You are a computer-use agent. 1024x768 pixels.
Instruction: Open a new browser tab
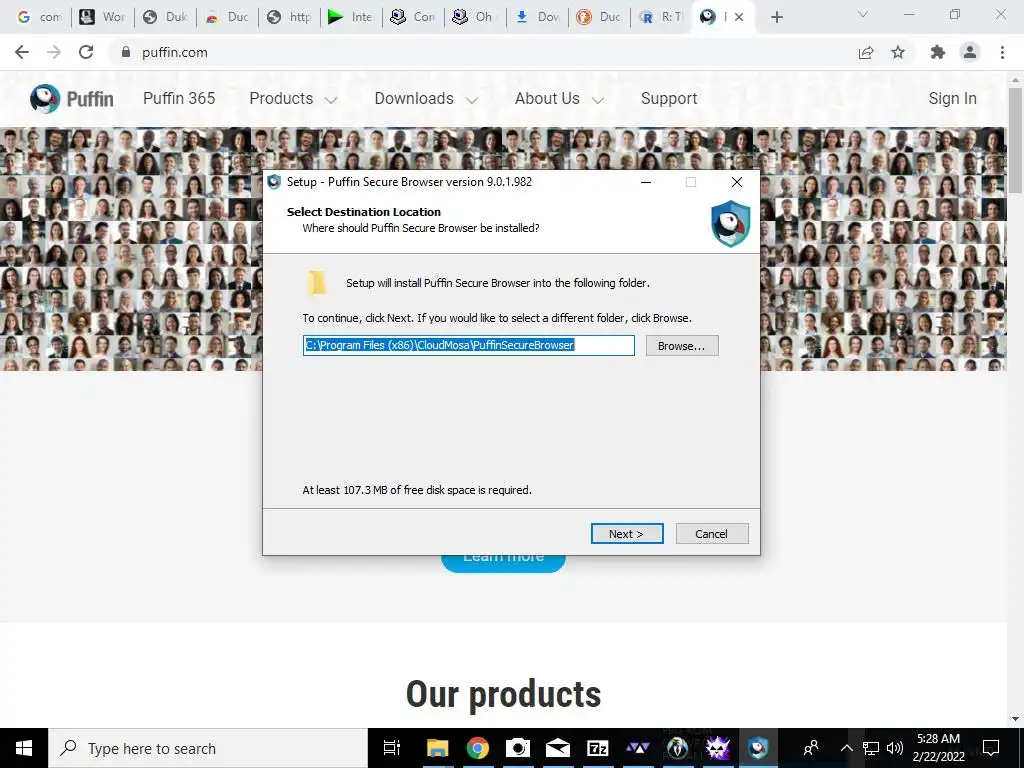(776, 17)
